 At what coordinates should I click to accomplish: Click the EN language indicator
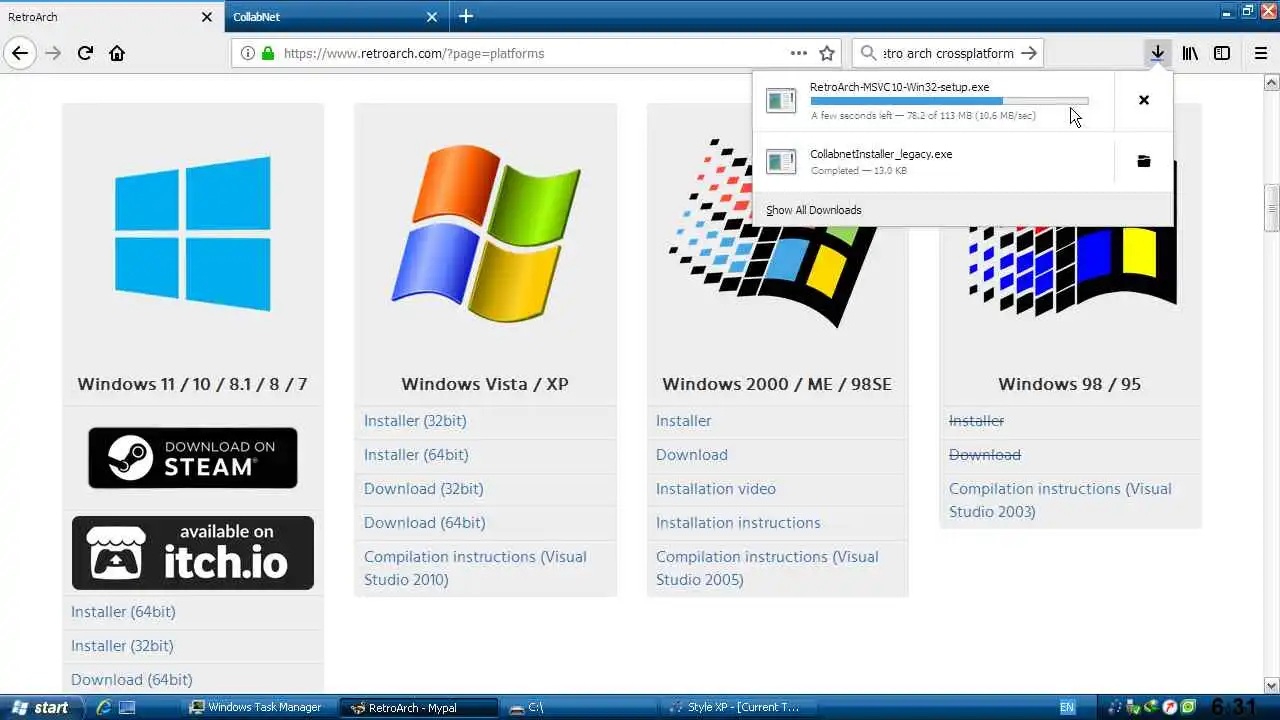[x=1067, y=707]
